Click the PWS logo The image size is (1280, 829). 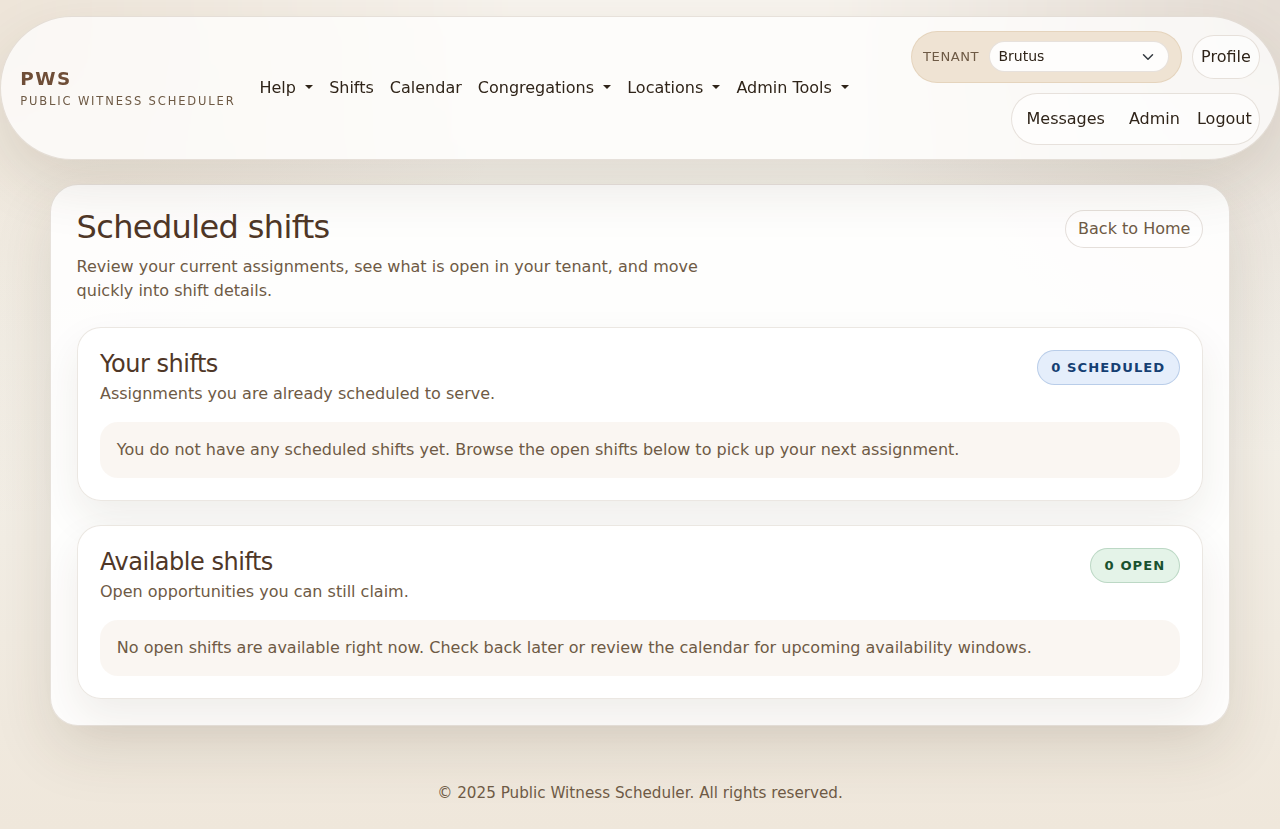[x=46, y=78]
